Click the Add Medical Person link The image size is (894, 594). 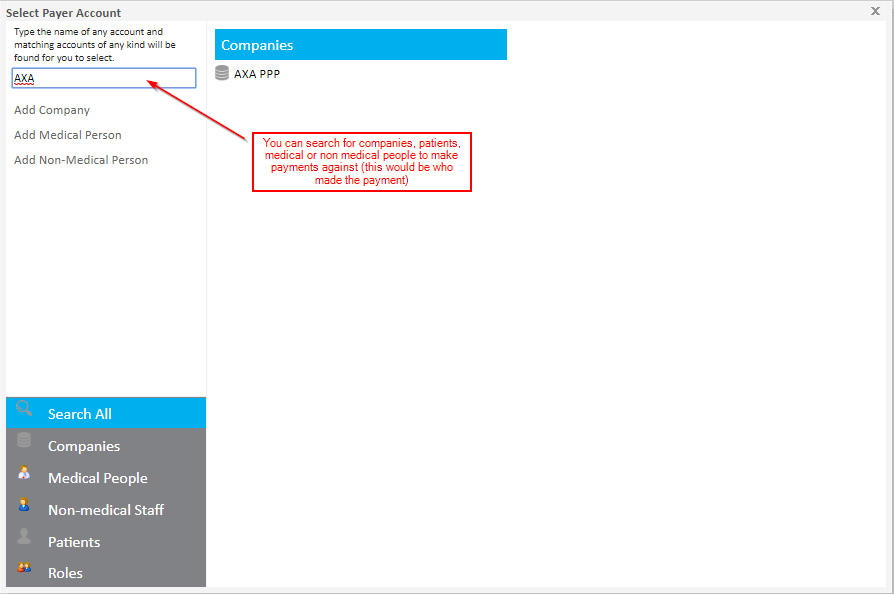point(68,135)
